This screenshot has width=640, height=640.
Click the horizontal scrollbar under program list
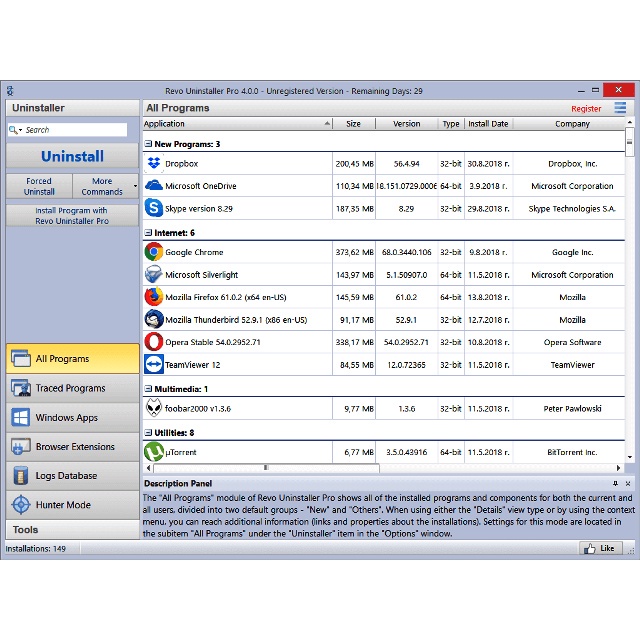pos(320,467)
